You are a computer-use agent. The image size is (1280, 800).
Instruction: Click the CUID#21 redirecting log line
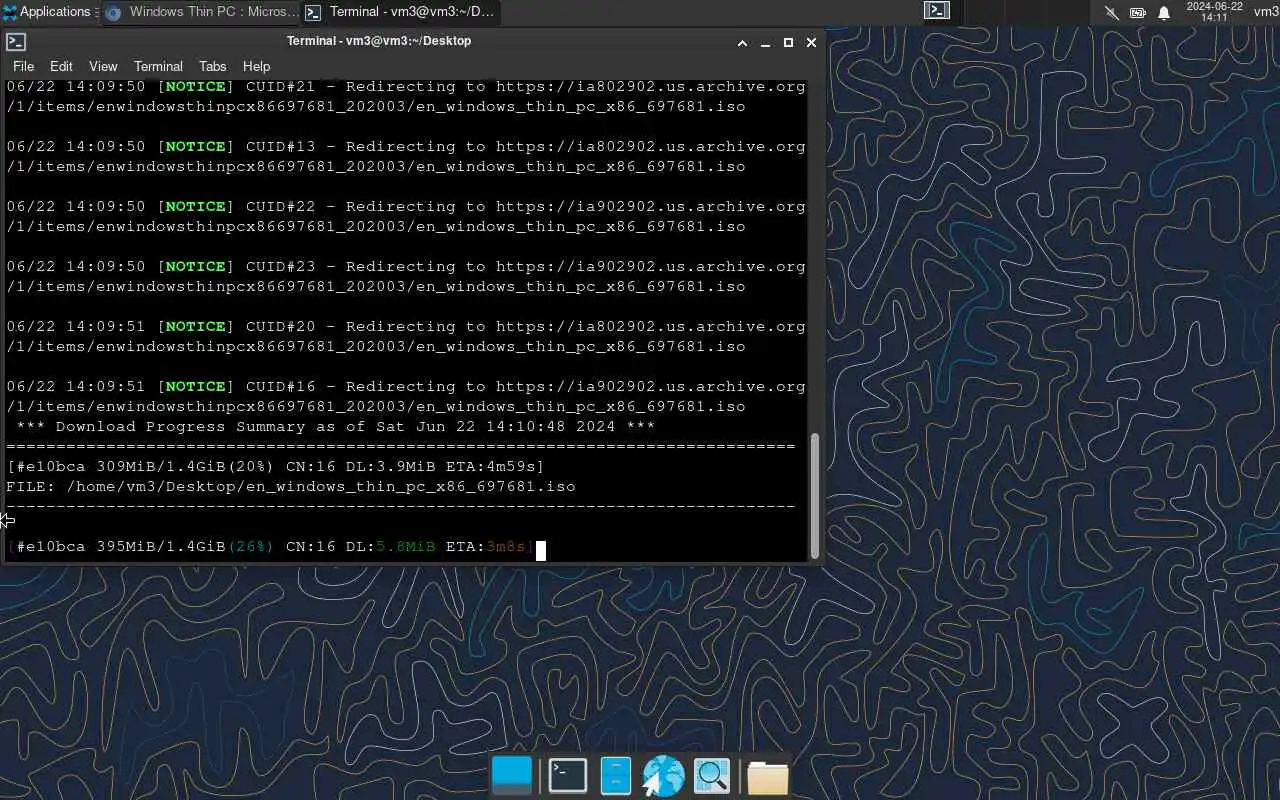click(x=406, y=97)
